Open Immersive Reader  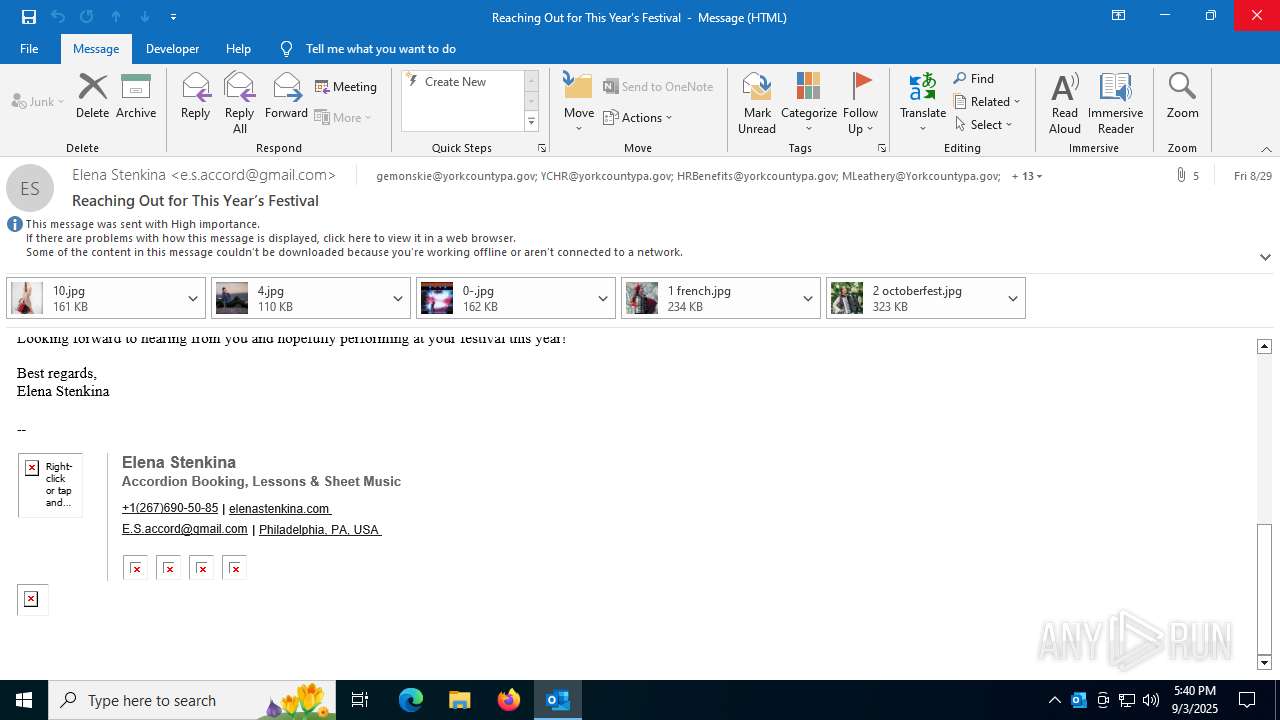[1115, 103]
